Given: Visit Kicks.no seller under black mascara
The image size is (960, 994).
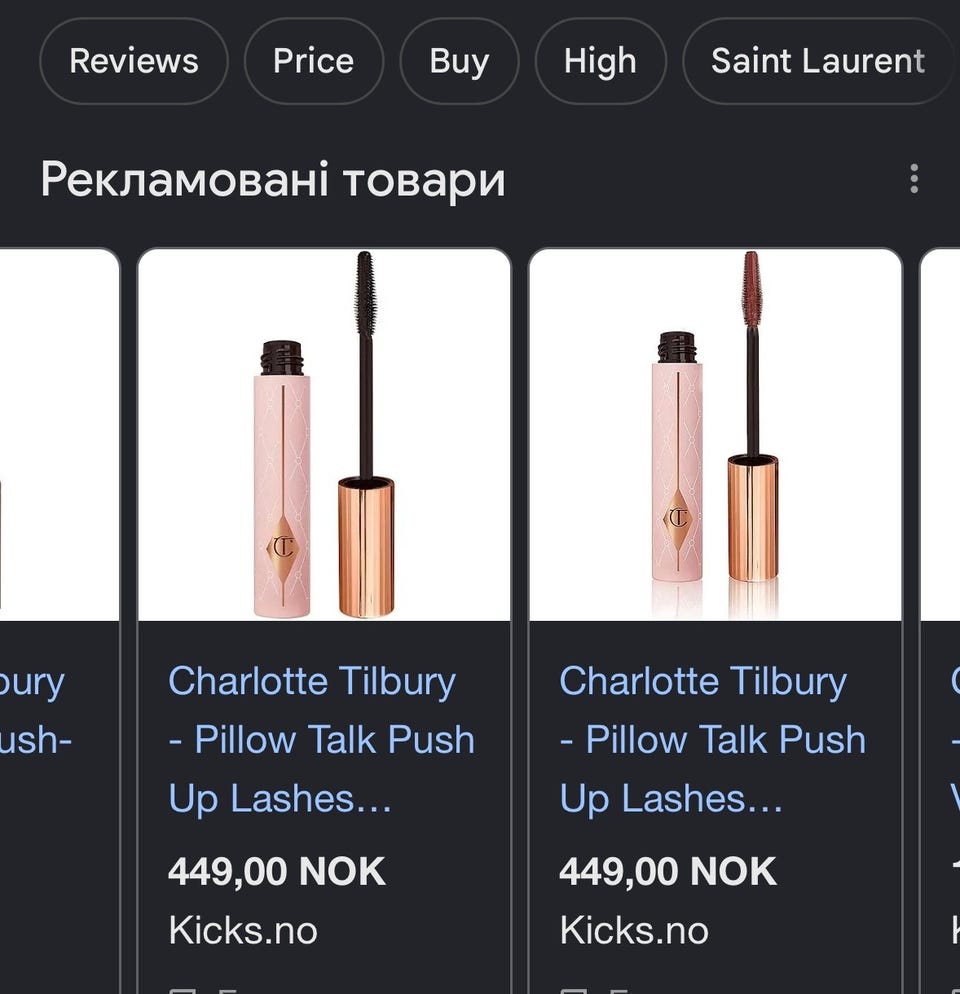Looking at the screenshot, I should pyautogui.click(x=243, y=931).
